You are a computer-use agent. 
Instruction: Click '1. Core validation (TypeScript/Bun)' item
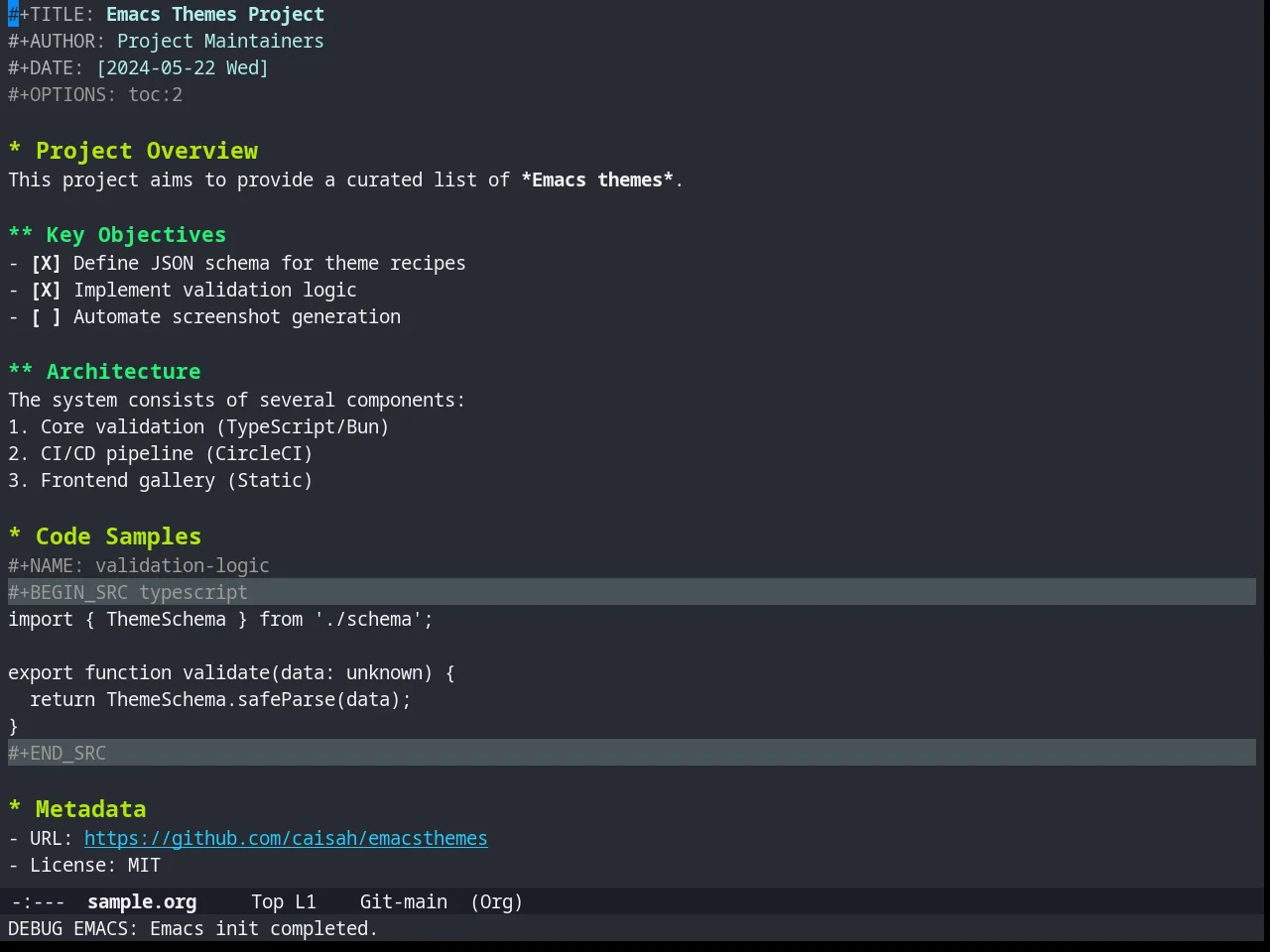[198, 426]
